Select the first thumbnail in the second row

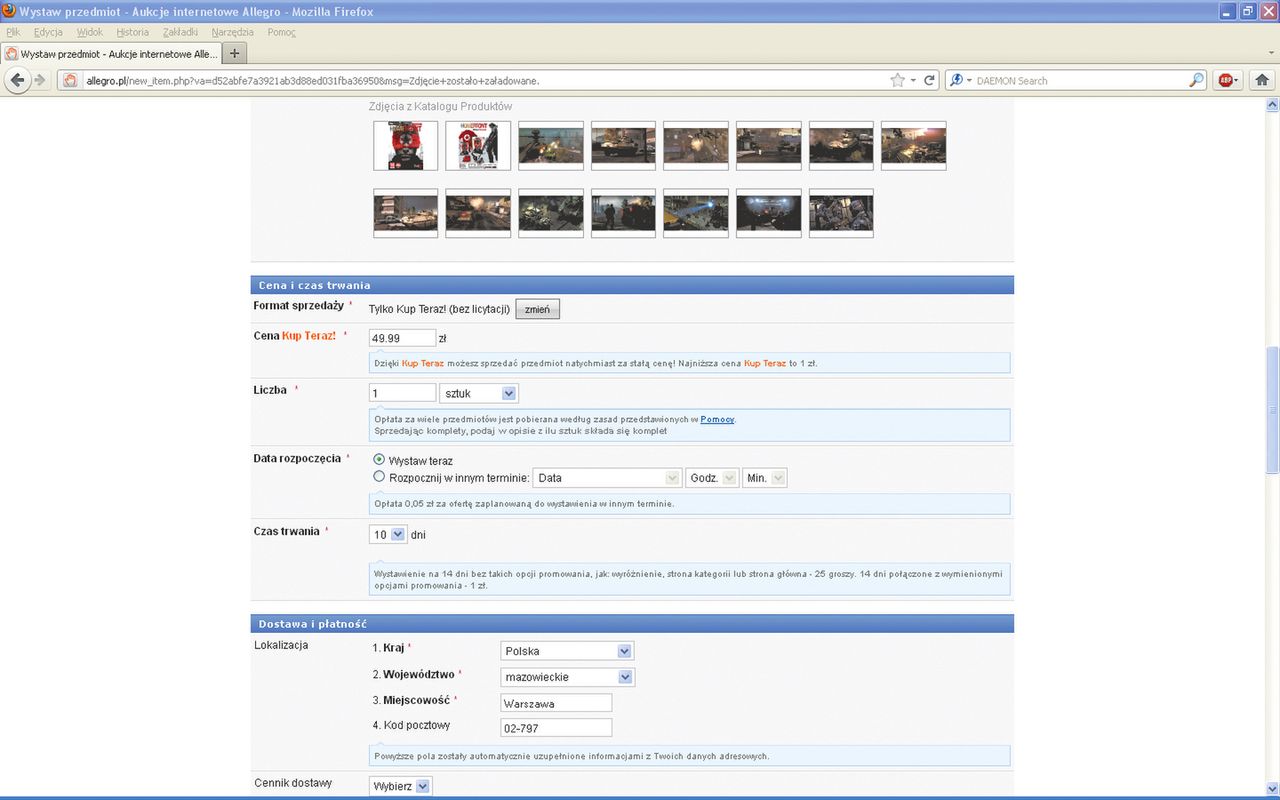pyautogui.click(x=405, y=213)
